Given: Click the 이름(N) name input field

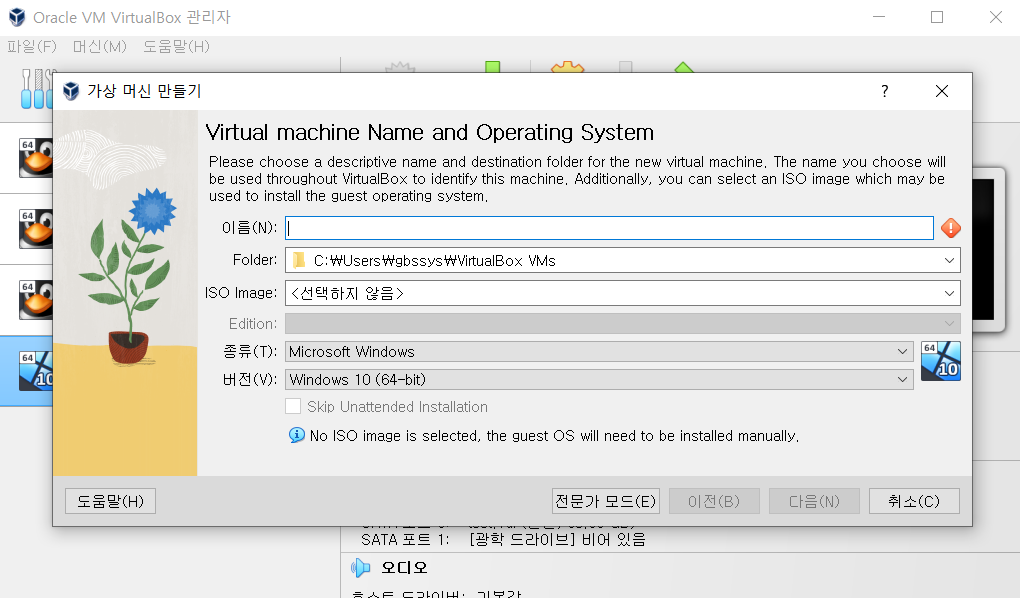Looking at the screenshot, I should tap(610, 228).
